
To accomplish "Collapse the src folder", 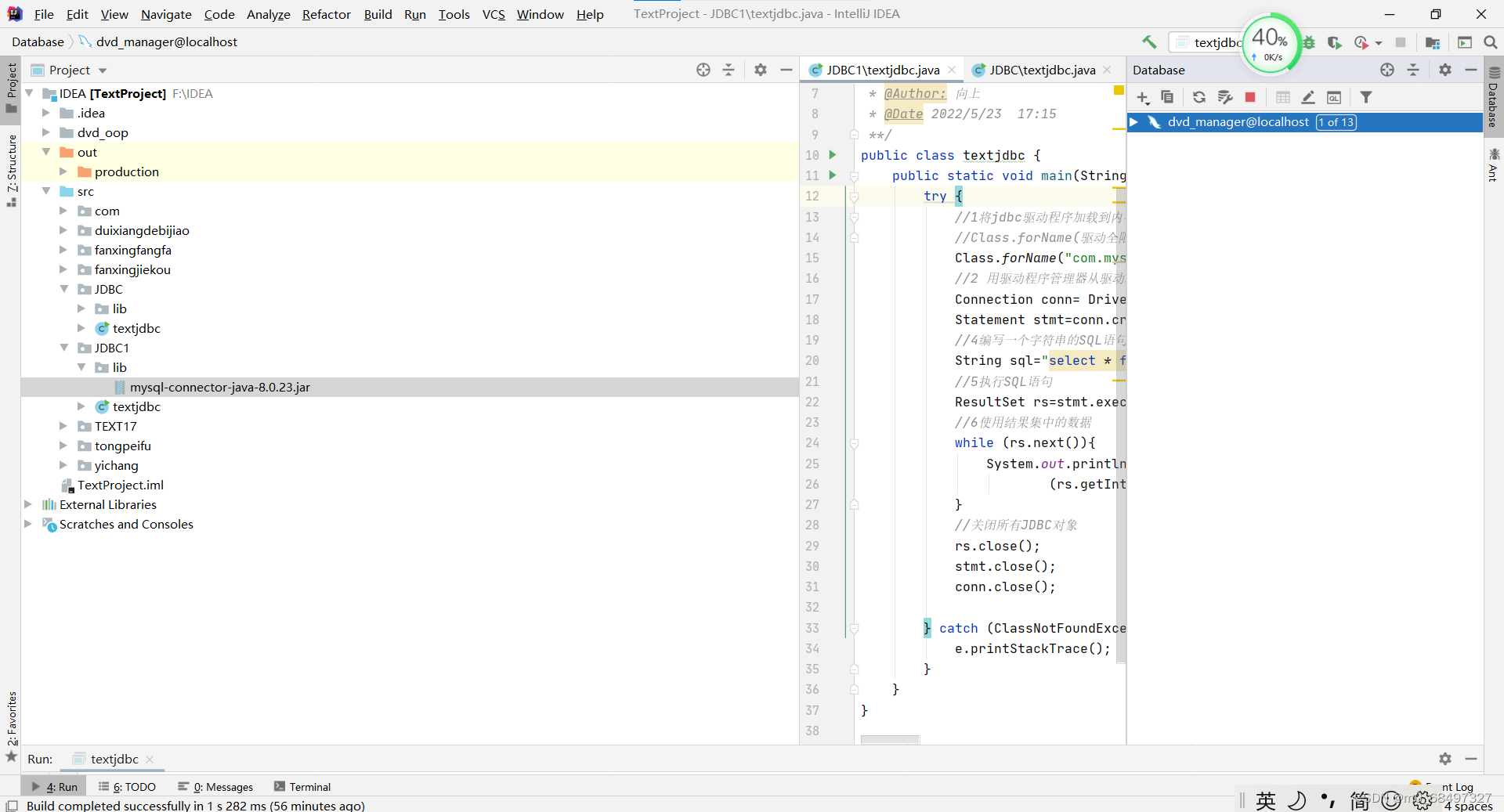I will click(x=46, y=191).
